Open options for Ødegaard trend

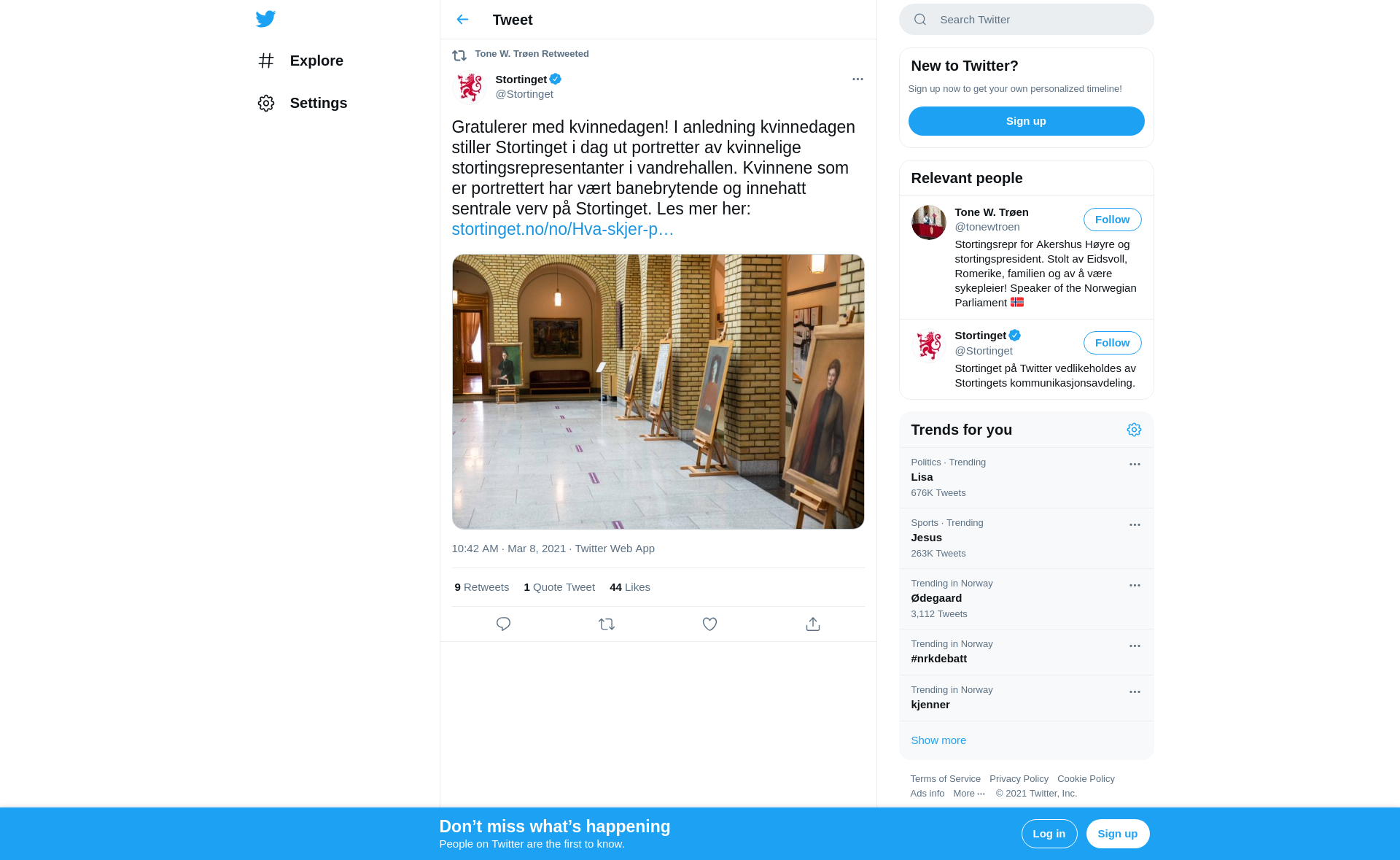coord(1135,586)
